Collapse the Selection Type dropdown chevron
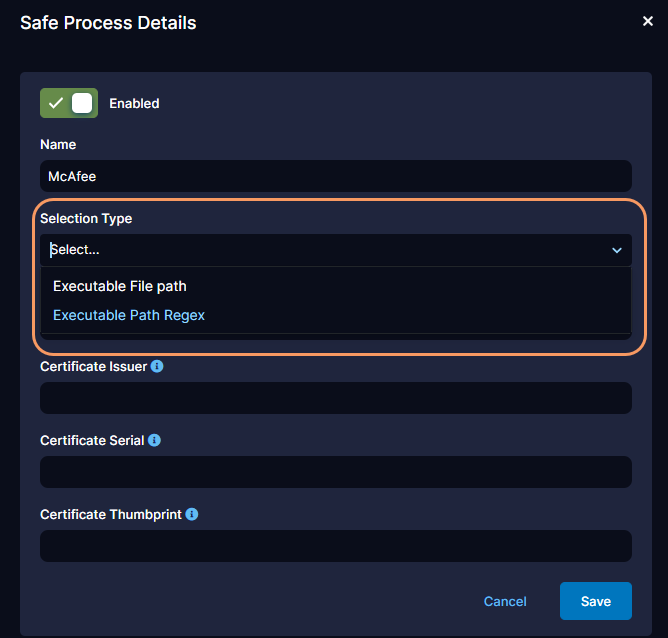Image resolution: width=668 pixels, height=638 pixels. click(x=617, y=250)
